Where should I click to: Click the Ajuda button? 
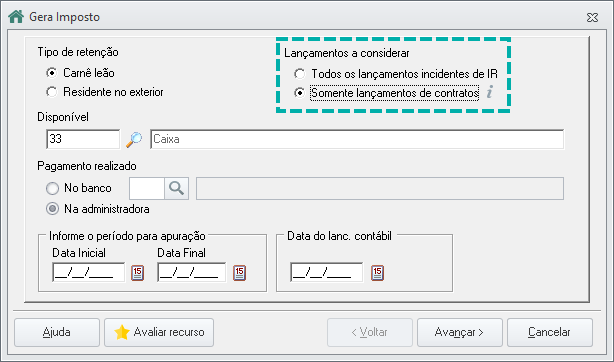point(57,332)
